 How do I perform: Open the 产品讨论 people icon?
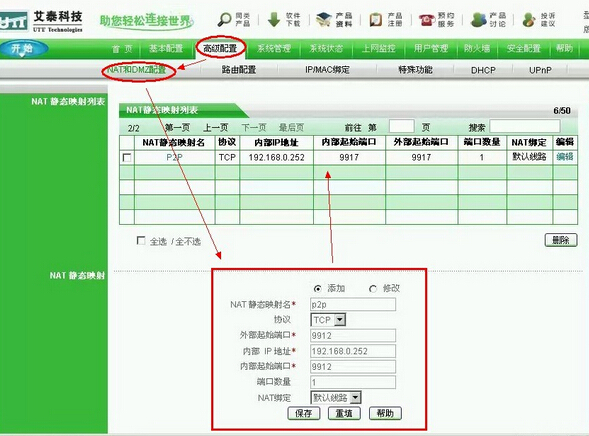(479, 20)
